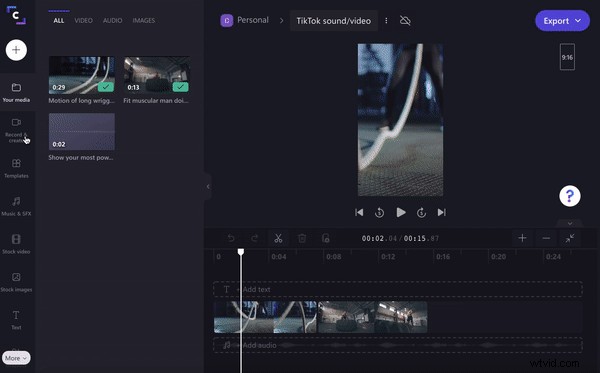Skip to the end of the video
Viewport: 600px width, 373px height.
point(442,212)
